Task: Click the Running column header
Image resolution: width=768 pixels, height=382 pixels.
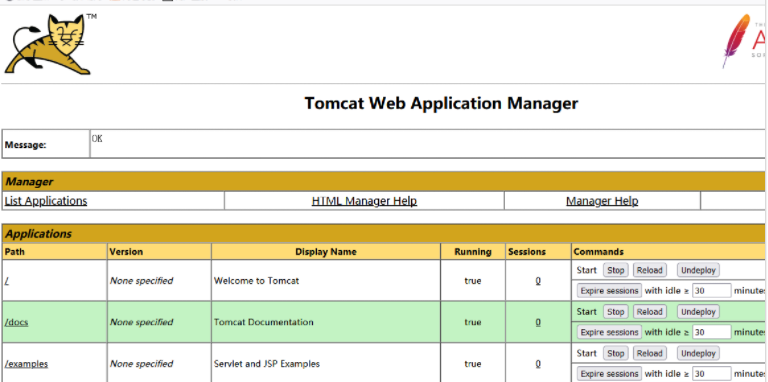Action: click(473, 252)
